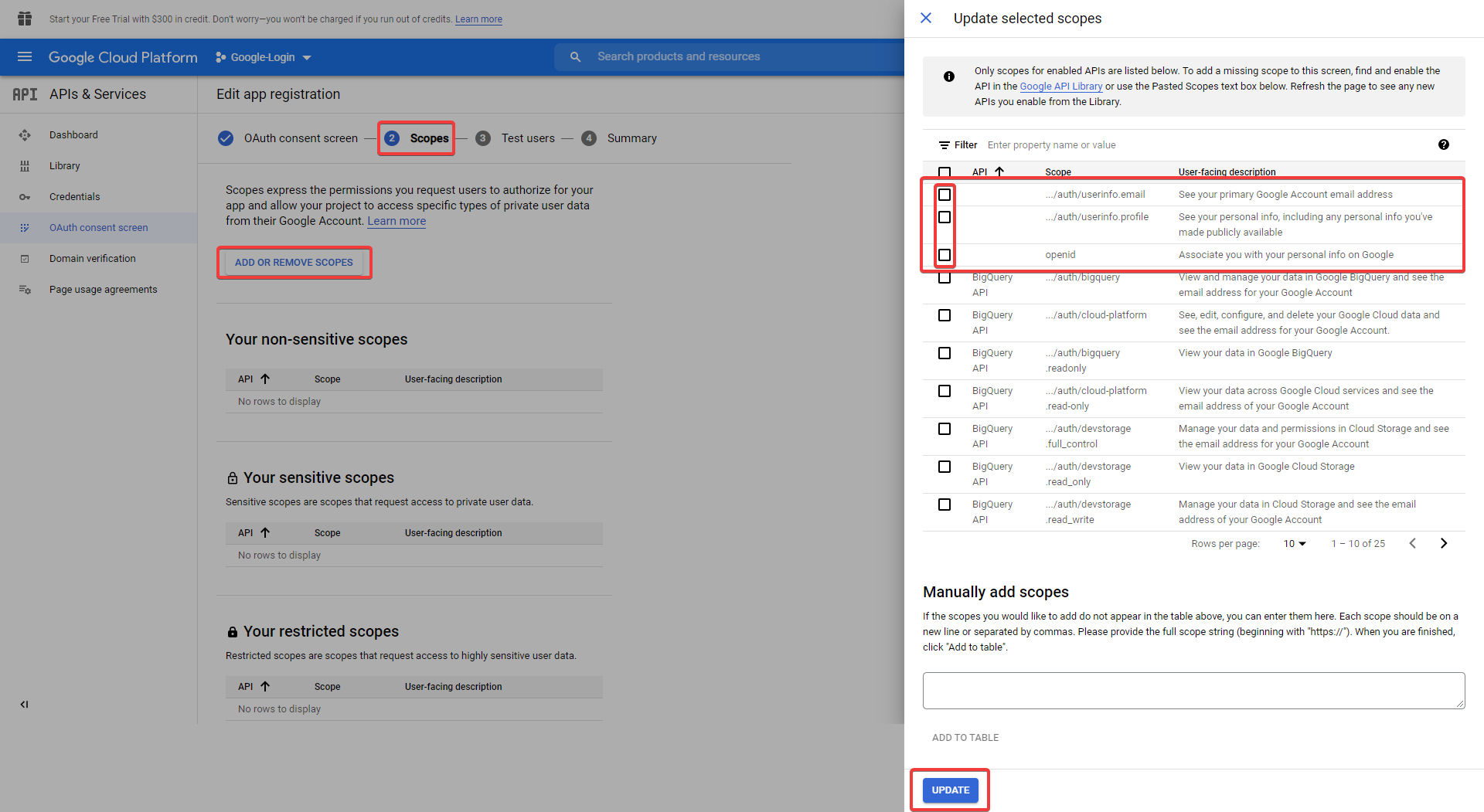Check the cloud-platform.read-only scope checkbox
Viewport: 1484px width, 812px height.
[945, 391]
